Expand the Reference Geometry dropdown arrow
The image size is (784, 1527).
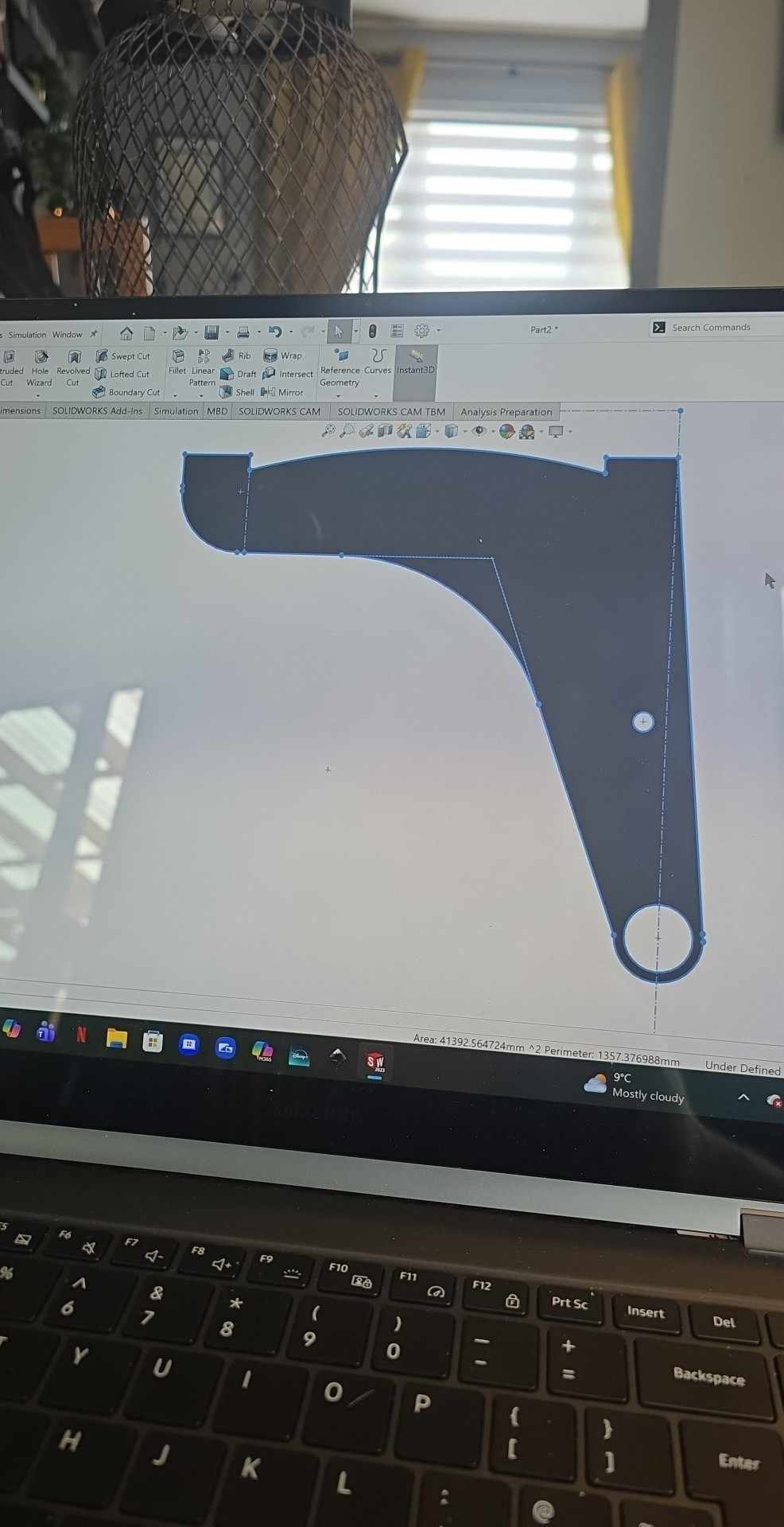(339, 395)
